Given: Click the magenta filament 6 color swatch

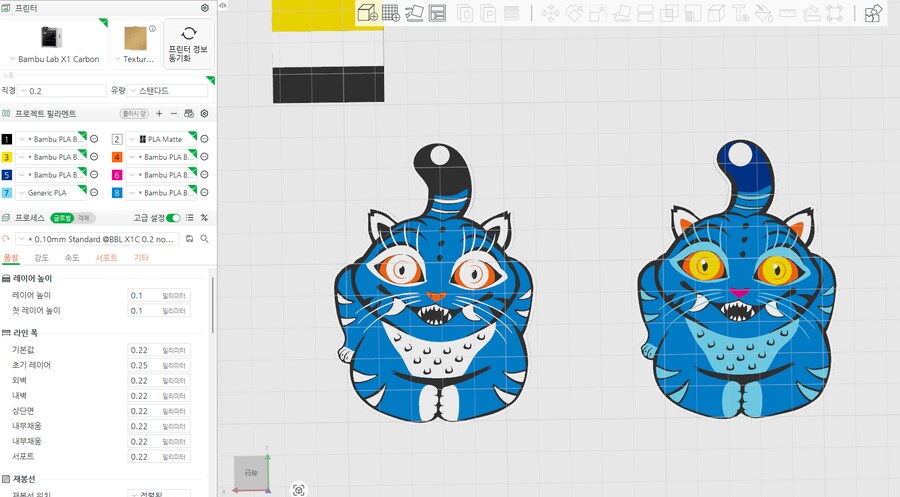Looking at the screenshot, I should [x=117, y=175].
